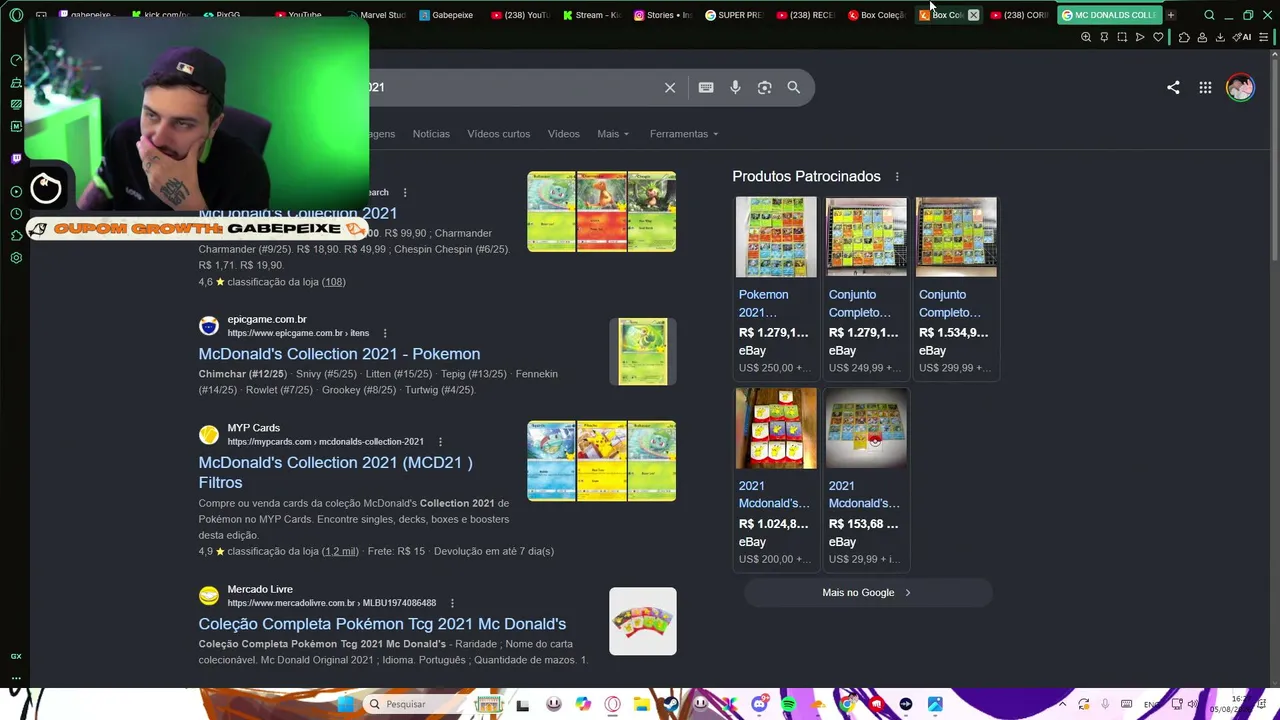The height and width of the screenshot is (720, 1280).
Task: Switch to the SUPER PRE browser tab
Action: tap(733, 15)
